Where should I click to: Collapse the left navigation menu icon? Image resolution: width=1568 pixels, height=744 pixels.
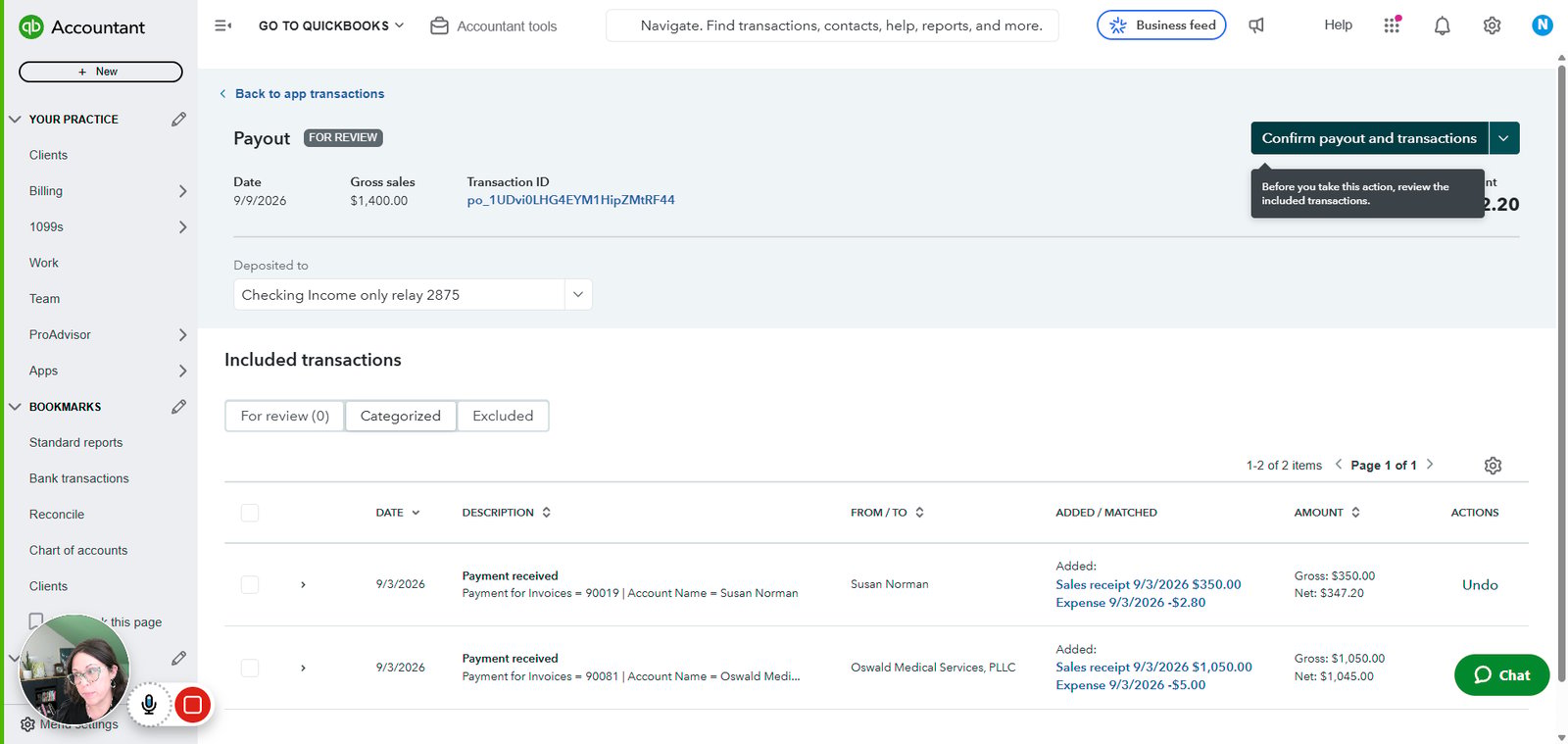click(x=223, y=25)
